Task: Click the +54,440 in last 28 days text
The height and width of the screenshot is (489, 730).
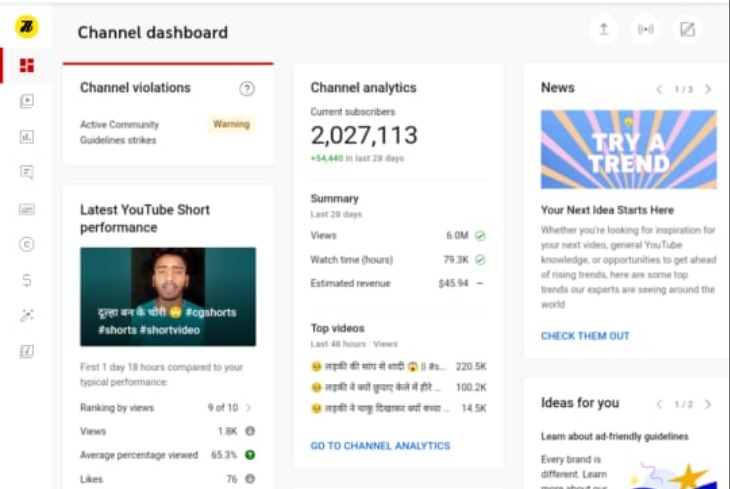Action: pos(357,158)
